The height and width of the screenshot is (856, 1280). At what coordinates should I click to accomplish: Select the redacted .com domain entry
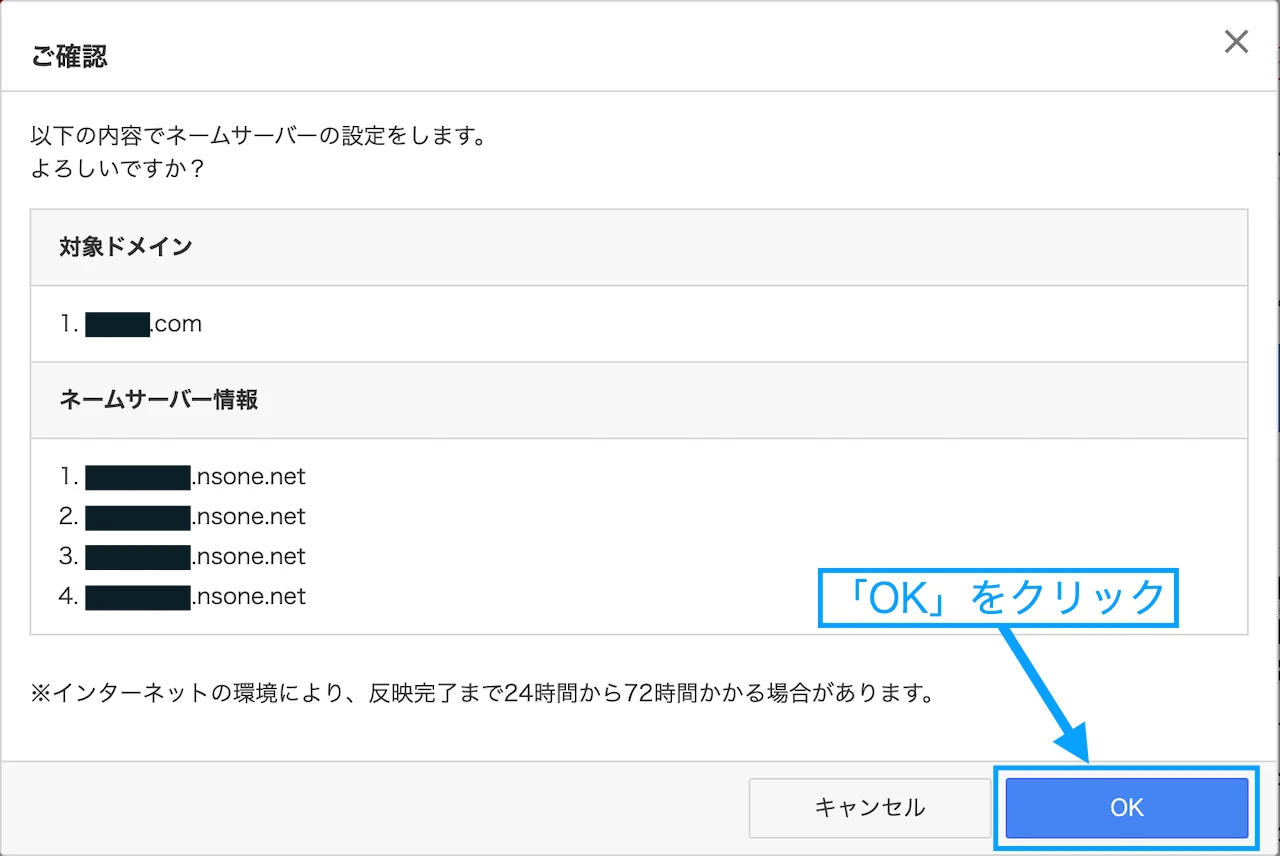tap(145, 324)
